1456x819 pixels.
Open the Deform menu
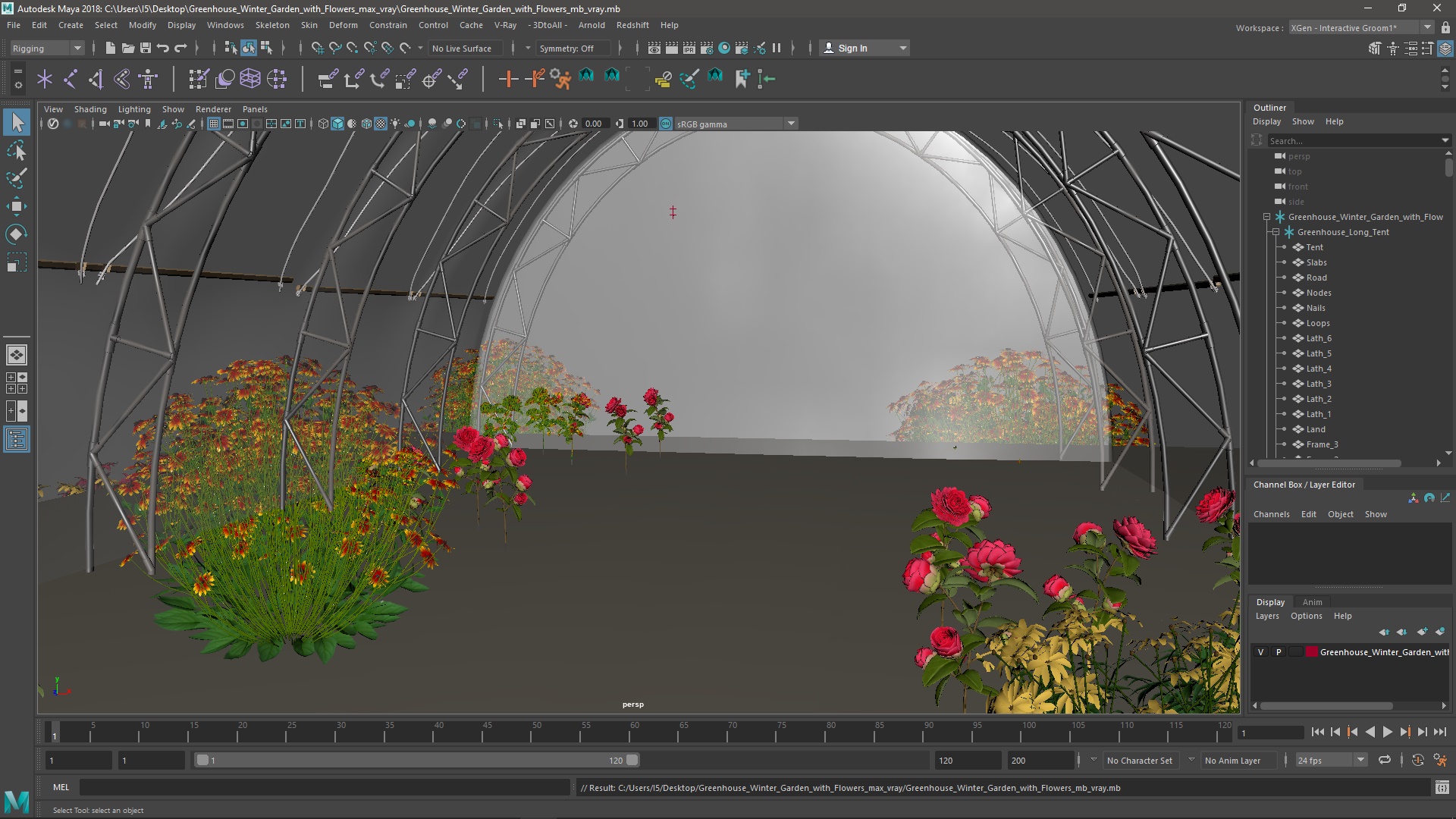343,25
